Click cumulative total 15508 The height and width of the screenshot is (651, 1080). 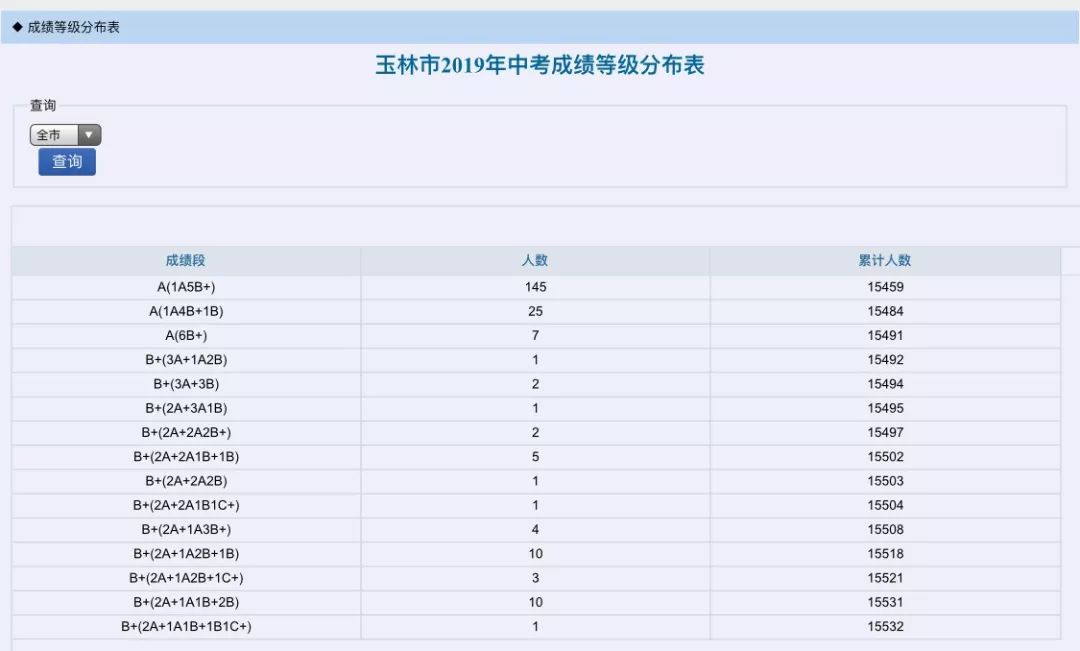[x=885, y=530]
